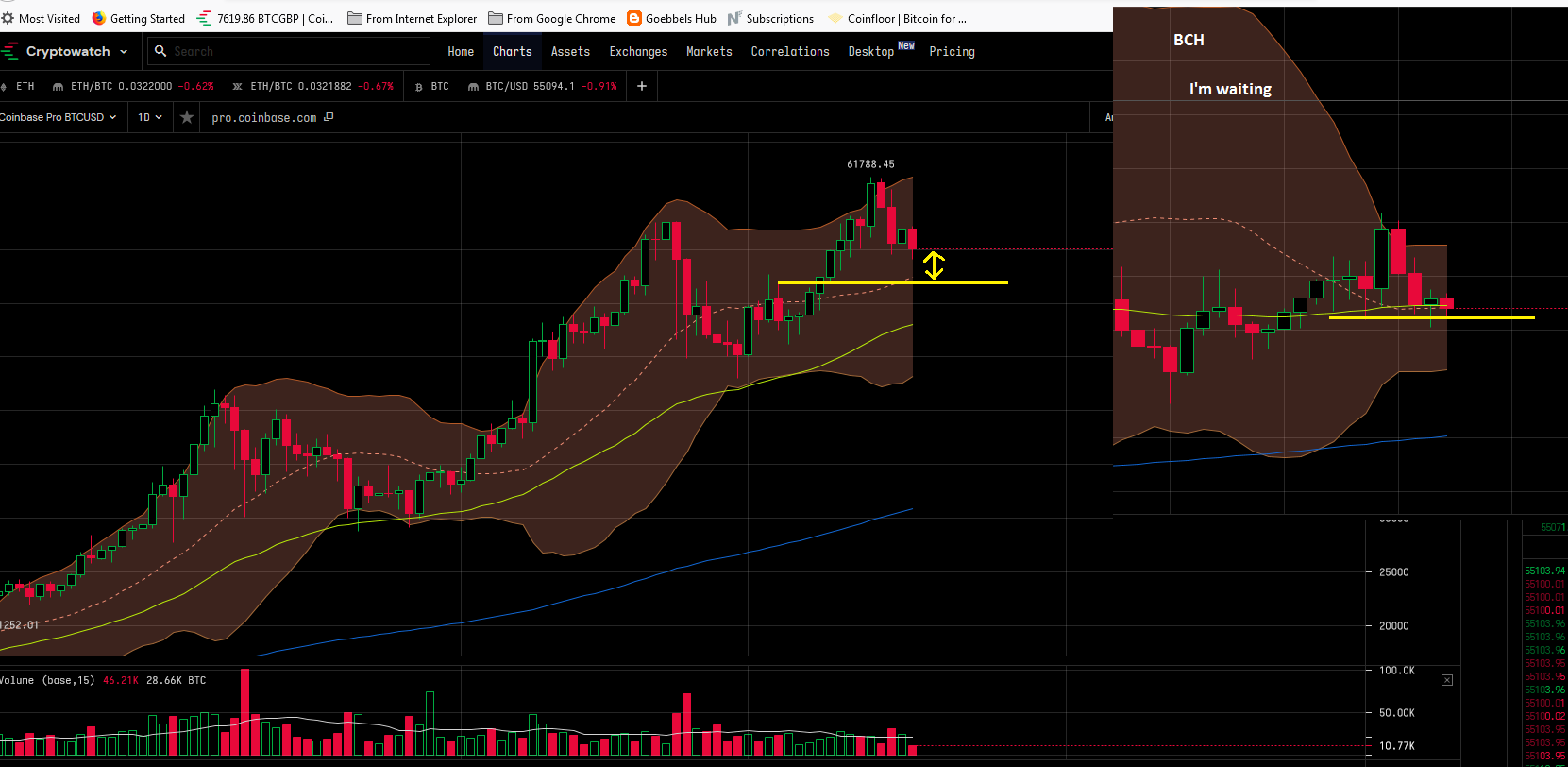This screenshot has width=1568, height=767.
Task: Open the Coinfloor Bitcoin bookmark
Action: pyautogui.click(x=898, y=18)
